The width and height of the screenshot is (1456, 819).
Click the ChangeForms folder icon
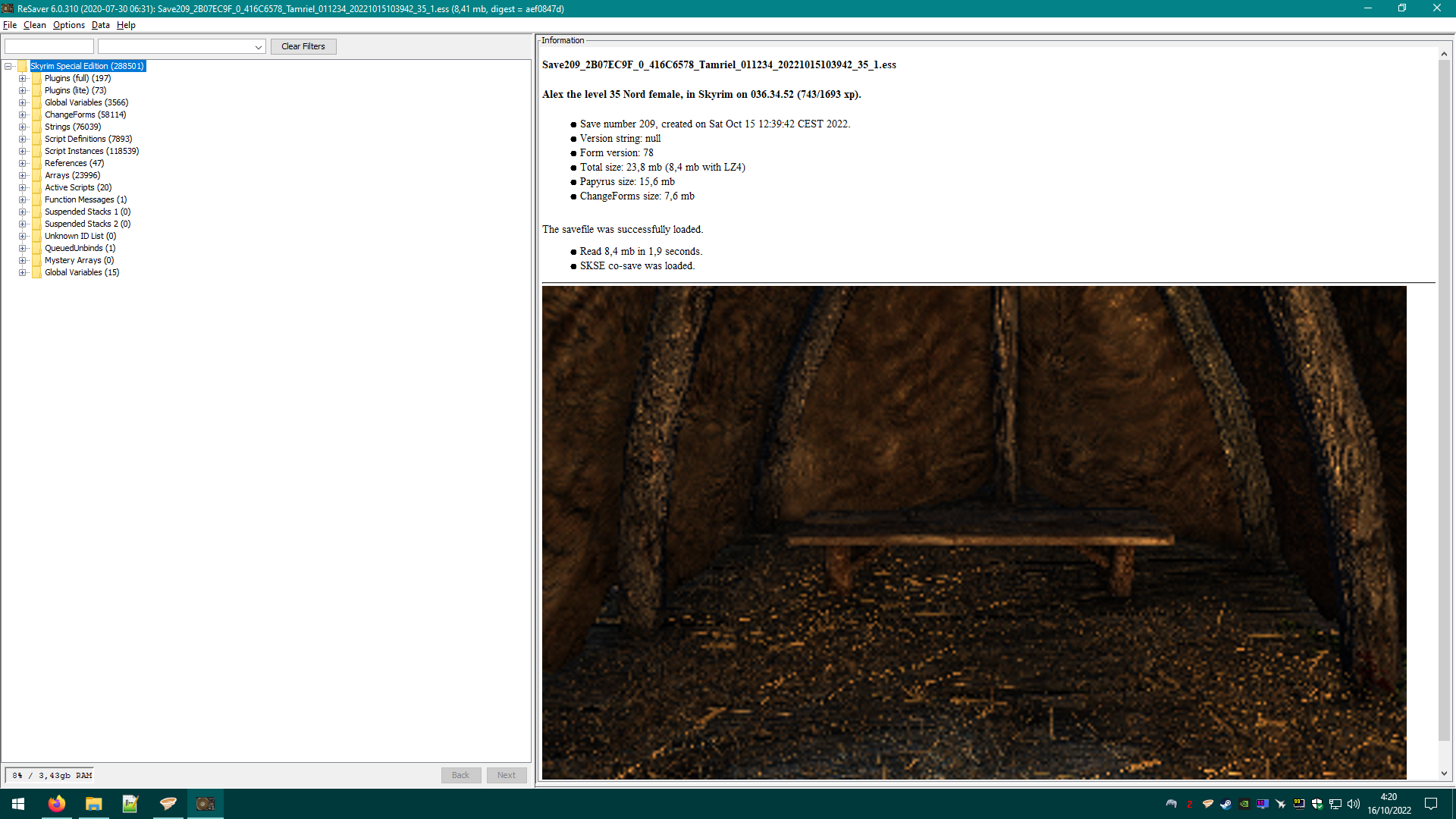(x=36, y=115)
